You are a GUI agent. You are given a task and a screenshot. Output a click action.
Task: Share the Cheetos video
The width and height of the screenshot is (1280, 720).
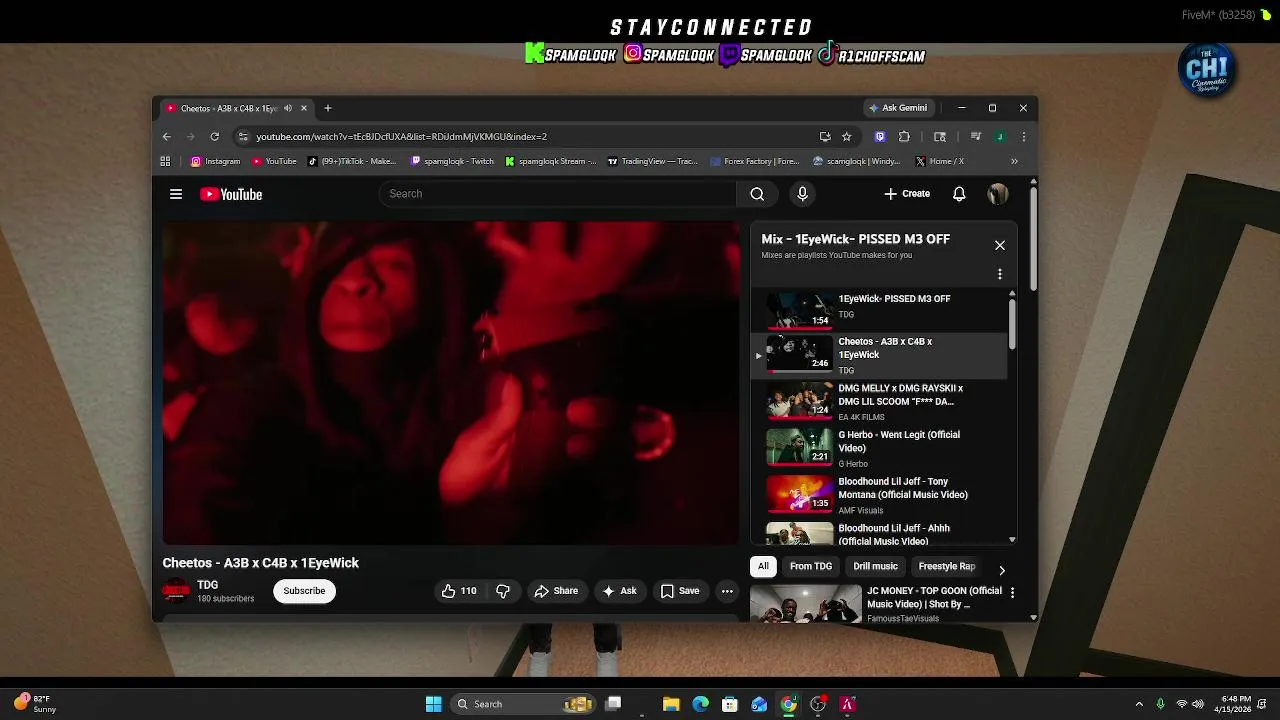point(556,591)
